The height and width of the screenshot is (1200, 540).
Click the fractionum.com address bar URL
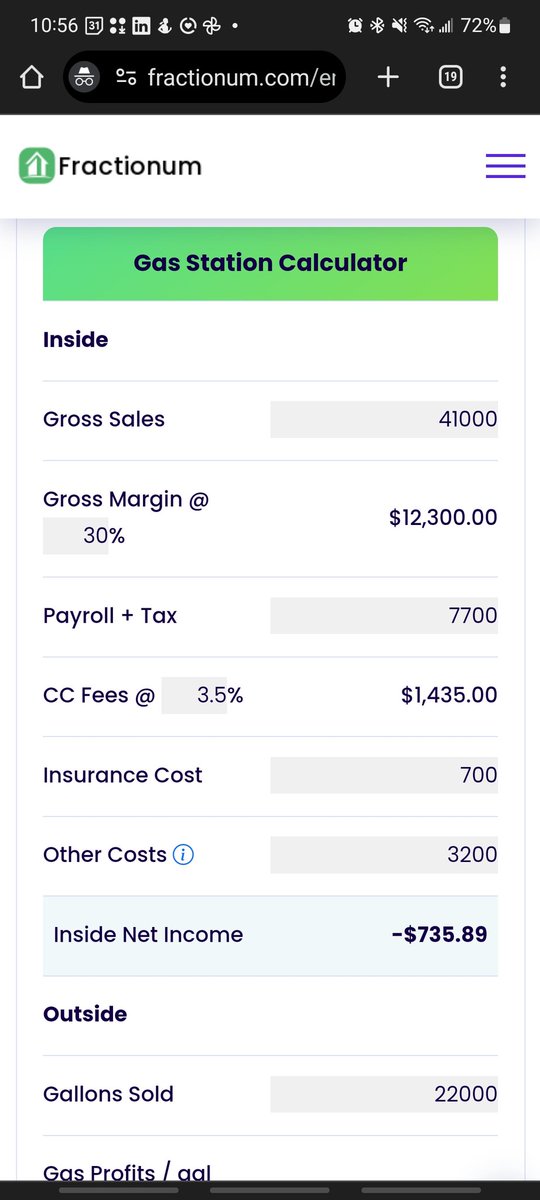(241, 77)
